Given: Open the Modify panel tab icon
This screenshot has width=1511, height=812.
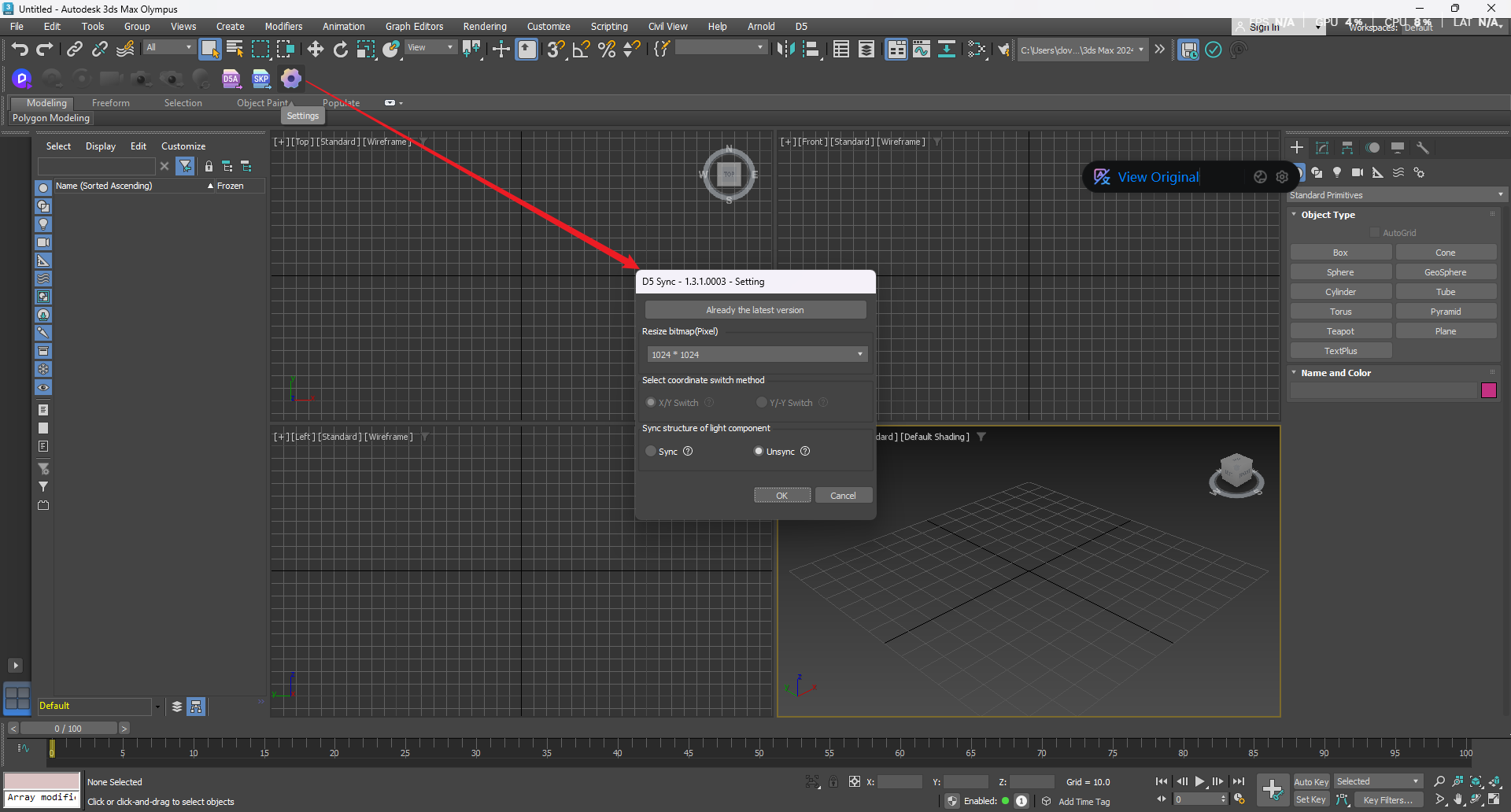Looking at the screenshot, I should 1322,148.
